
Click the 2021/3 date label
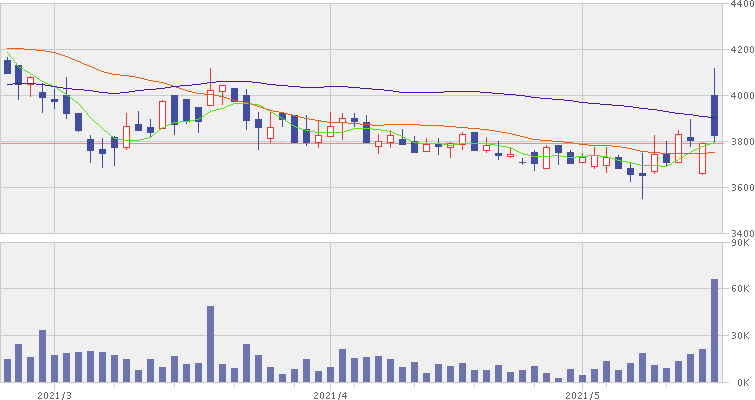(54, 394)
